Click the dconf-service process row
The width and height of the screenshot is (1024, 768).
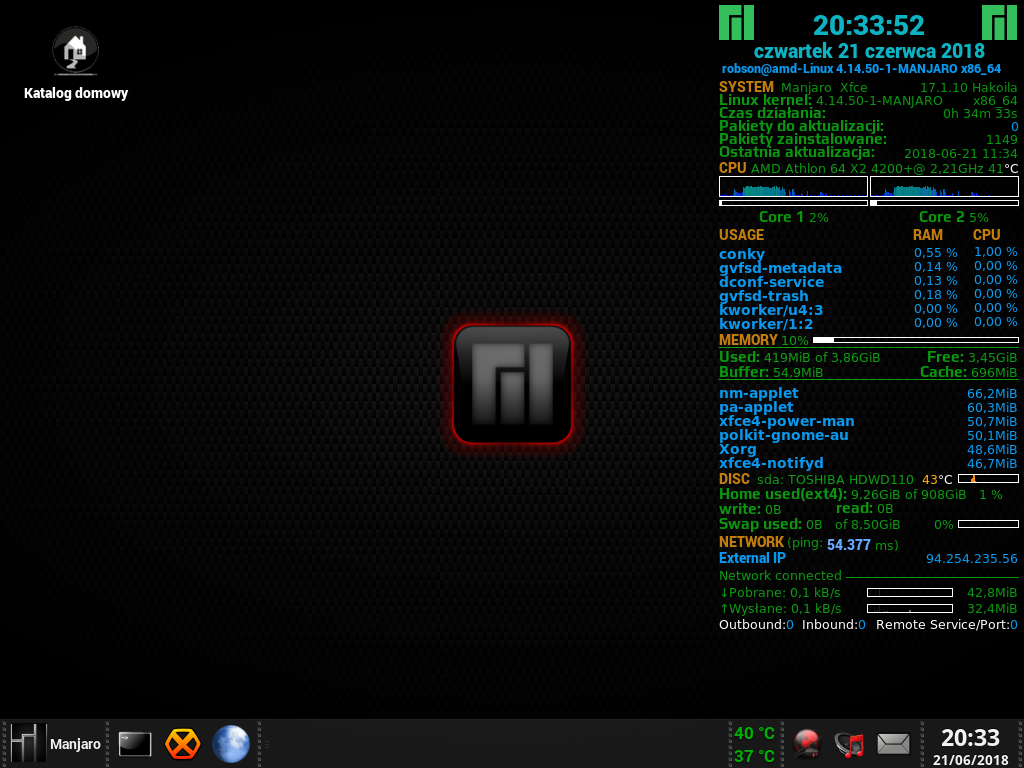point(868,281)
